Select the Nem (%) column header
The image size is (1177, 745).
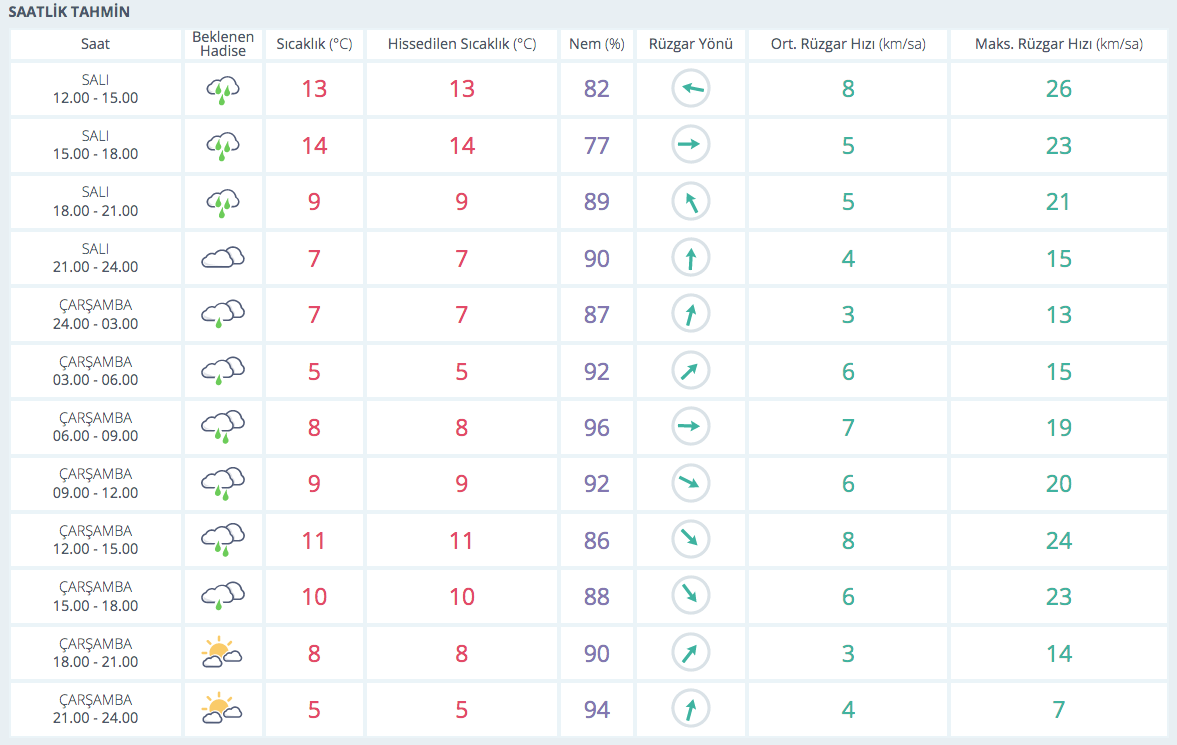[x=596, y=44]
